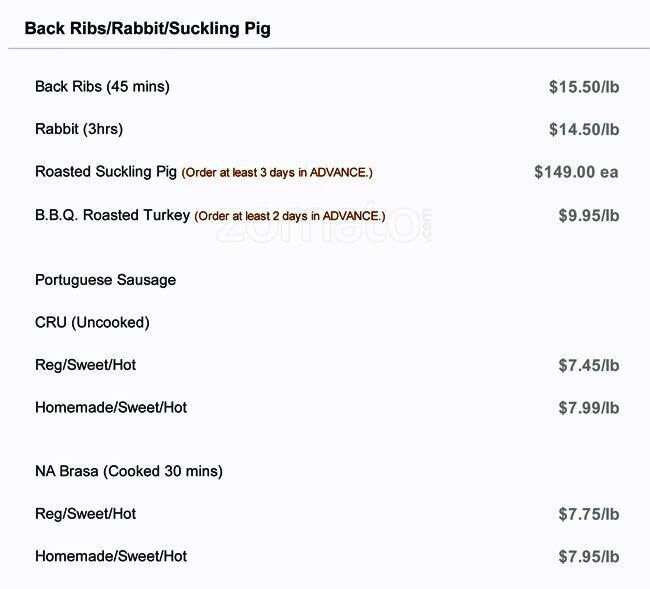Screen dimensions: 650x589
Task: Click the 2 days in ADVANCE note
Action: (x=289, y=216)
